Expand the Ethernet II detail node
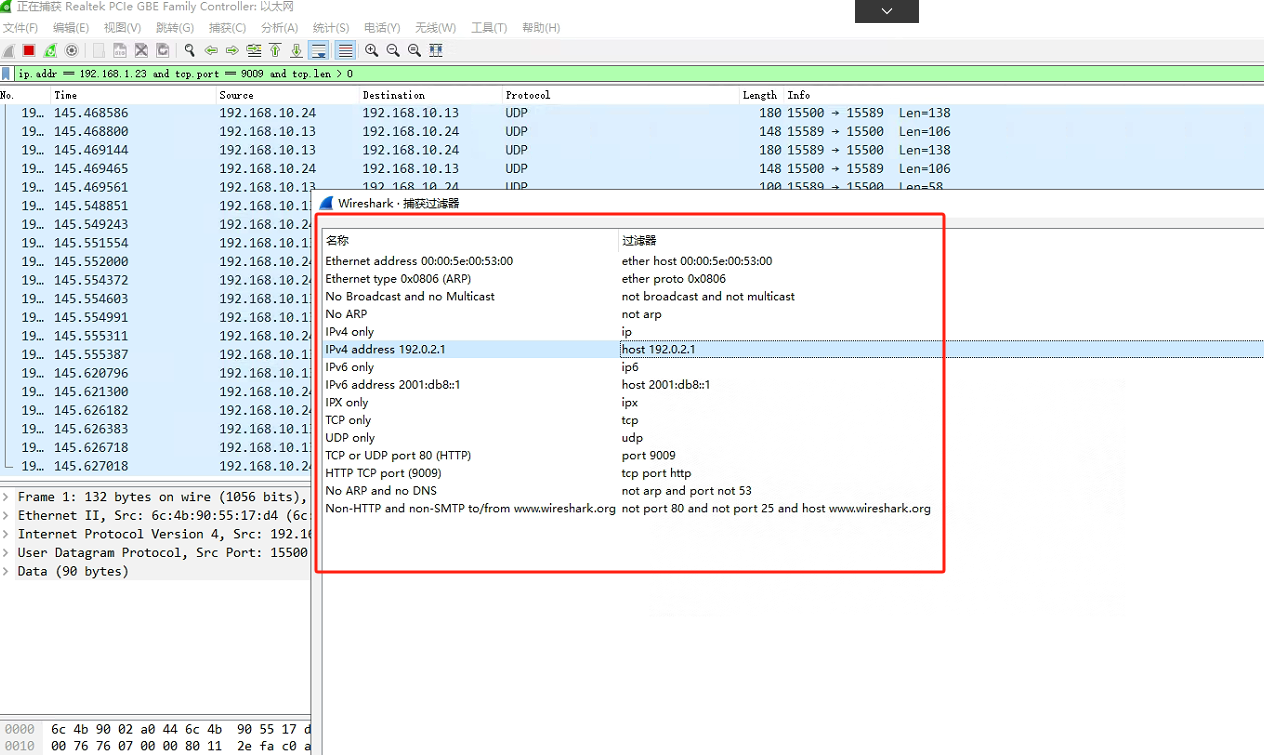This screenshot has height=755, width=1264. click(x=6, y=516)
